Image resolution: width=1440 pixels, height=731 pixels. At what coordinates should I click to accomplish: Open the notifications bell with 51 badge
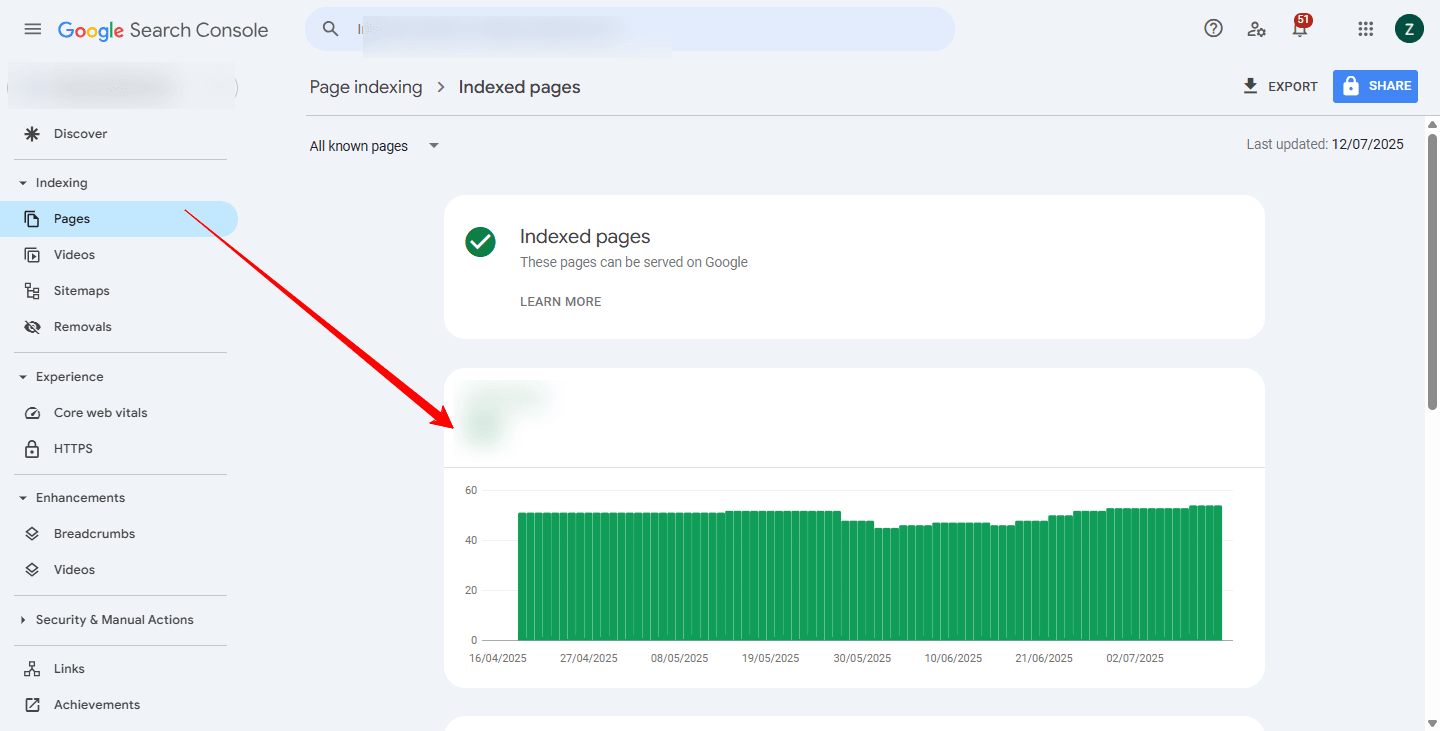1300,27
